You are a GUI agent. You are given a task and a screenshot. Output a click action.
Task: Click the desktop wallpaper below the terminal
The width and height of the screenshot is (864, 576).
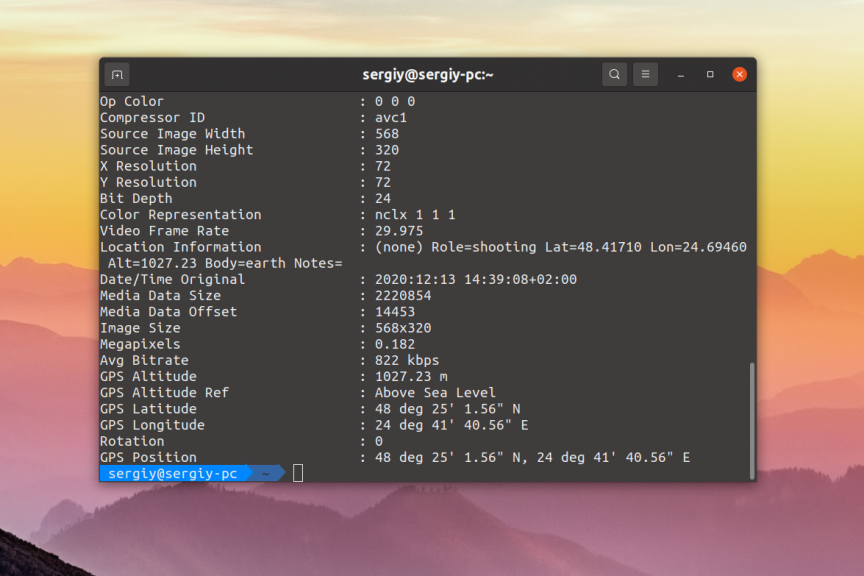click(430, 530)
